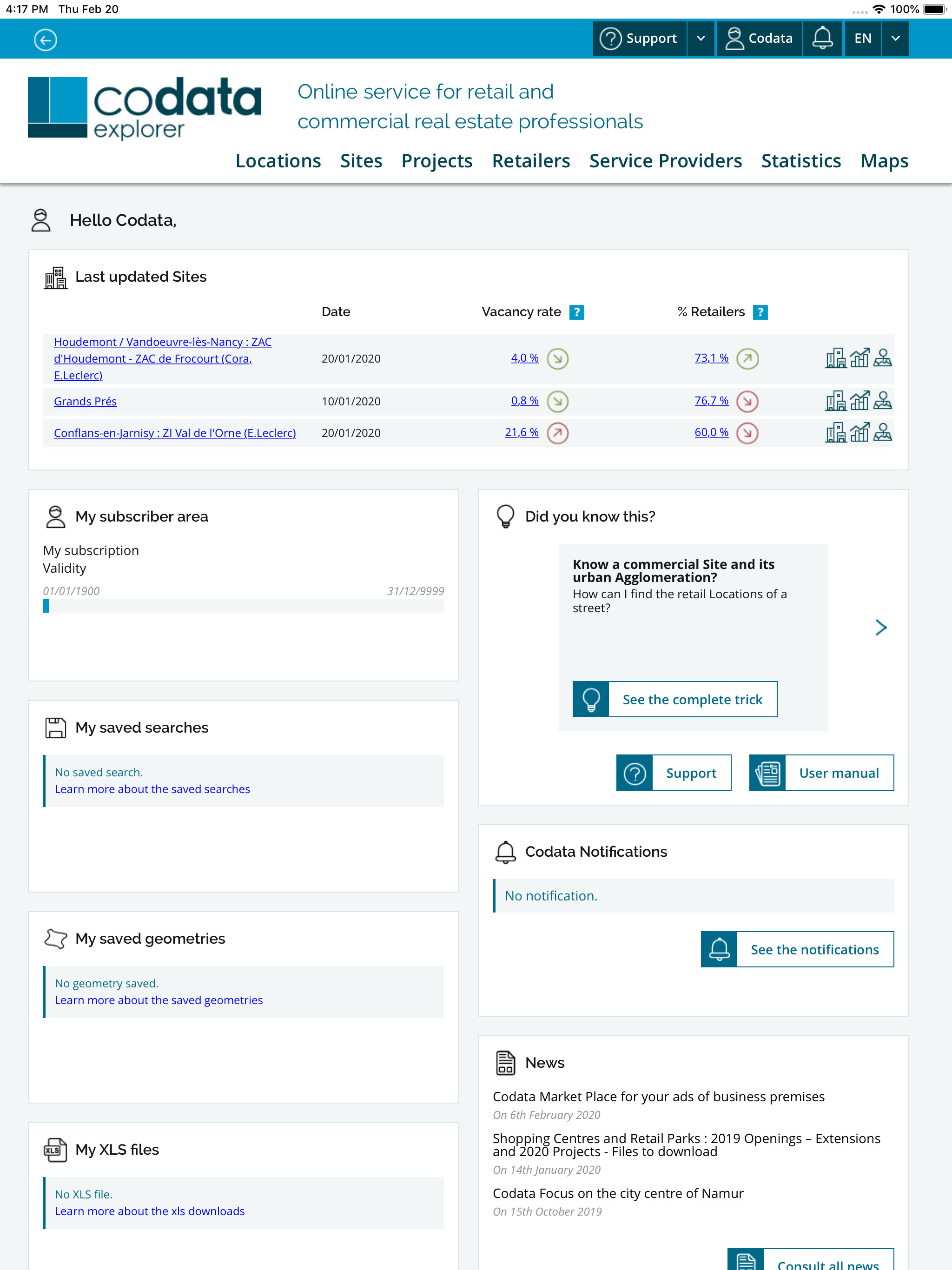Click the Vacancy rate help question mark
952x1270 pixels.
[576, 312]
